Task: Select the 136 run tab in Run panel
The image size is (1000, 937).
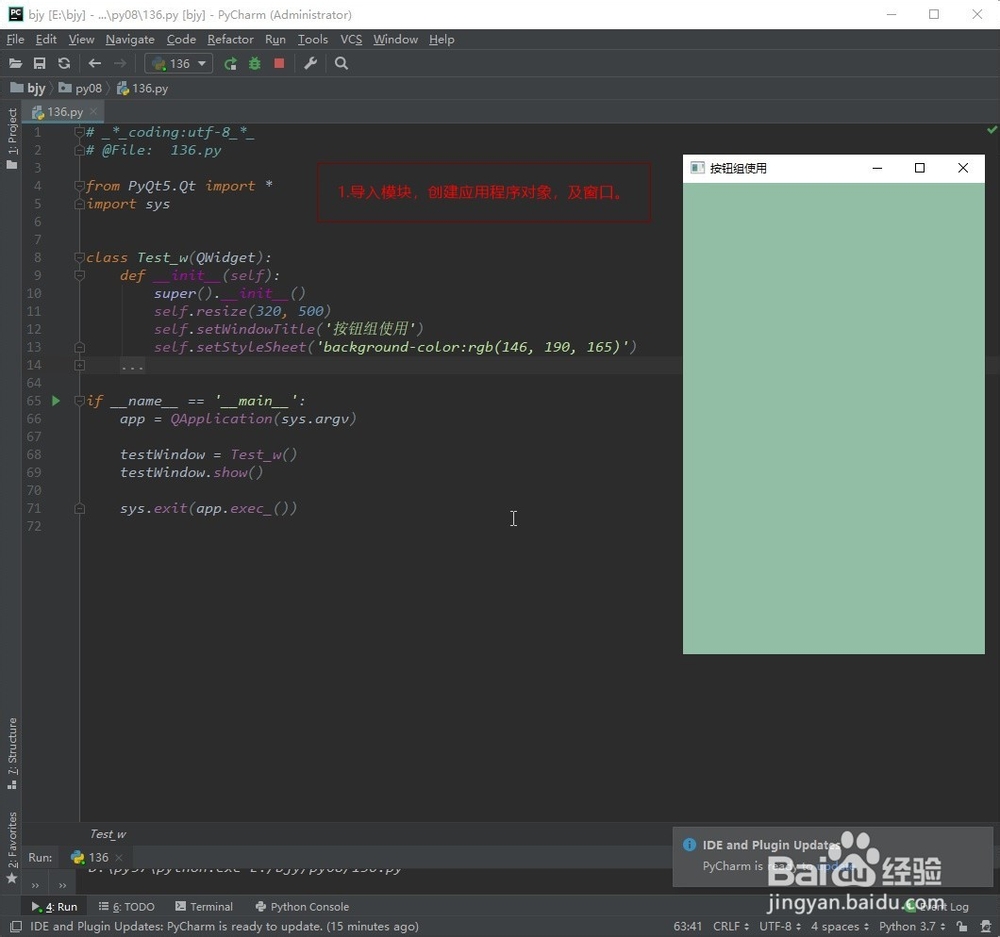Action: tap(89, 857)
